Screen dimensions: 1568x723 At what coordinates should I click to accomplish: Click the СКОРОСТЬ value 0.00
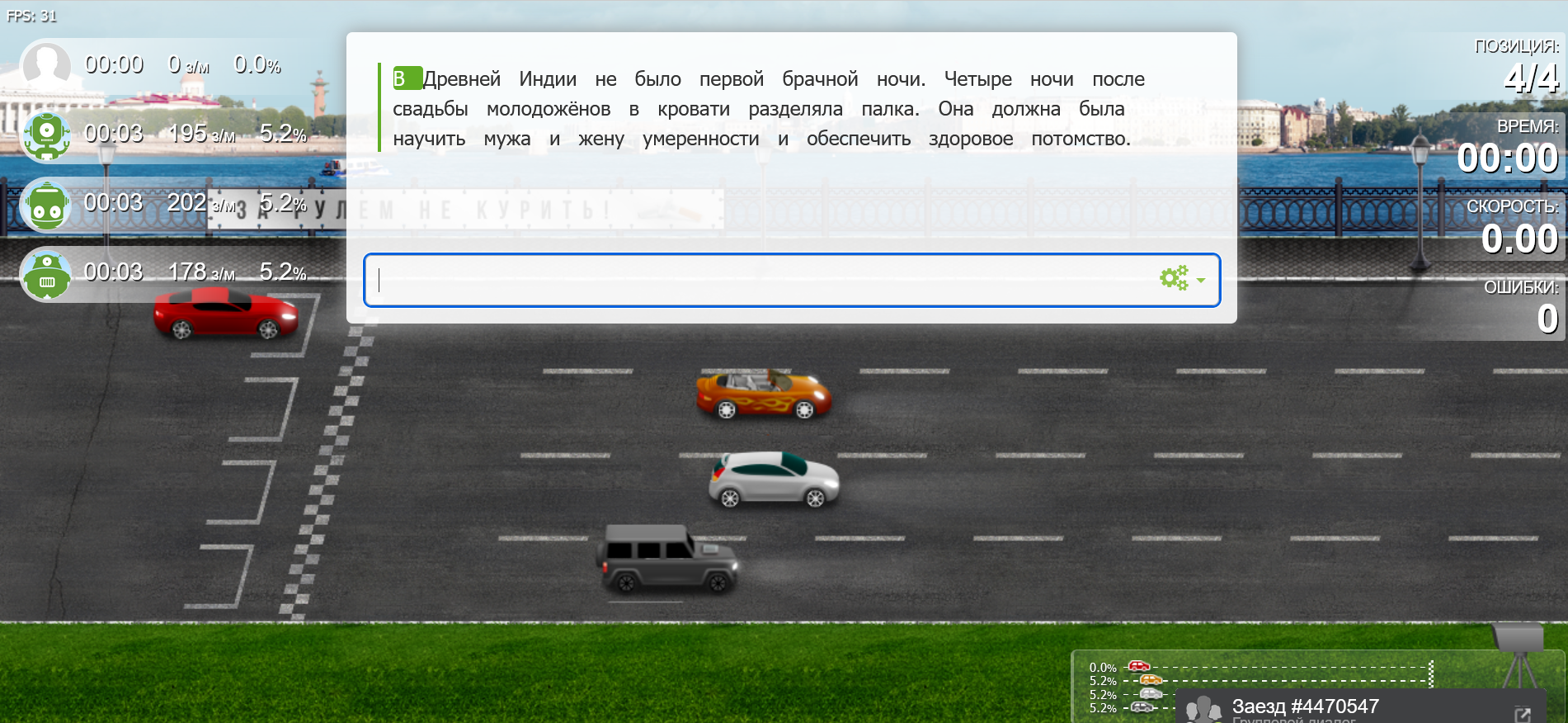coord(1519,239)
